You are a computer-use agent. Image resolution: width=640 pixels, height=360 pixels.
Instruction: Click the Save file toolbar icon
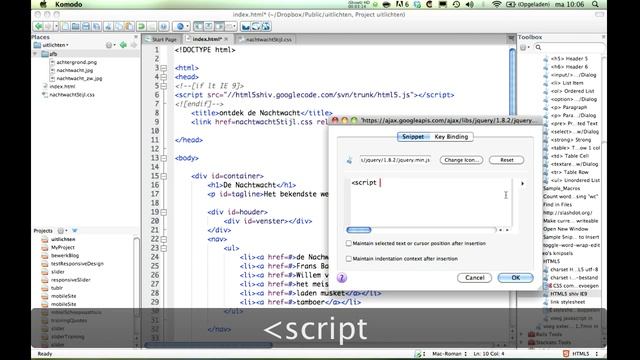[x=86, y=27]
